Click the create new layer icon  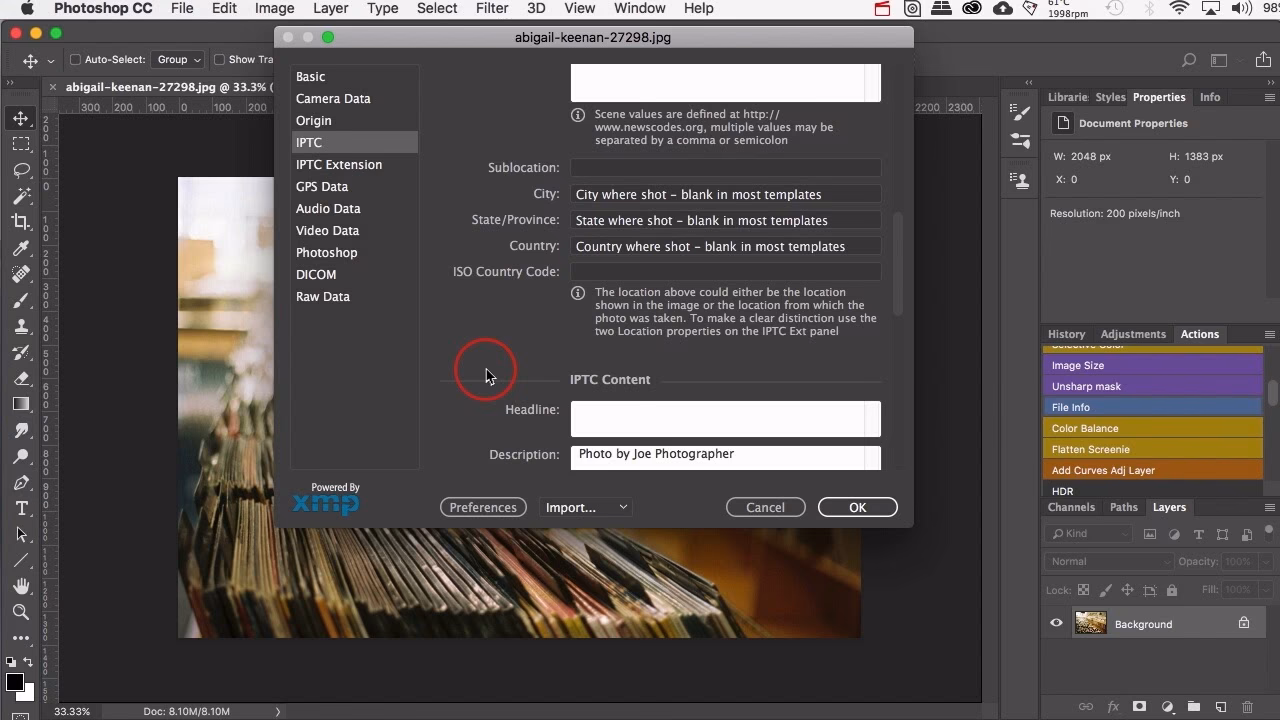click(1220, 707)
